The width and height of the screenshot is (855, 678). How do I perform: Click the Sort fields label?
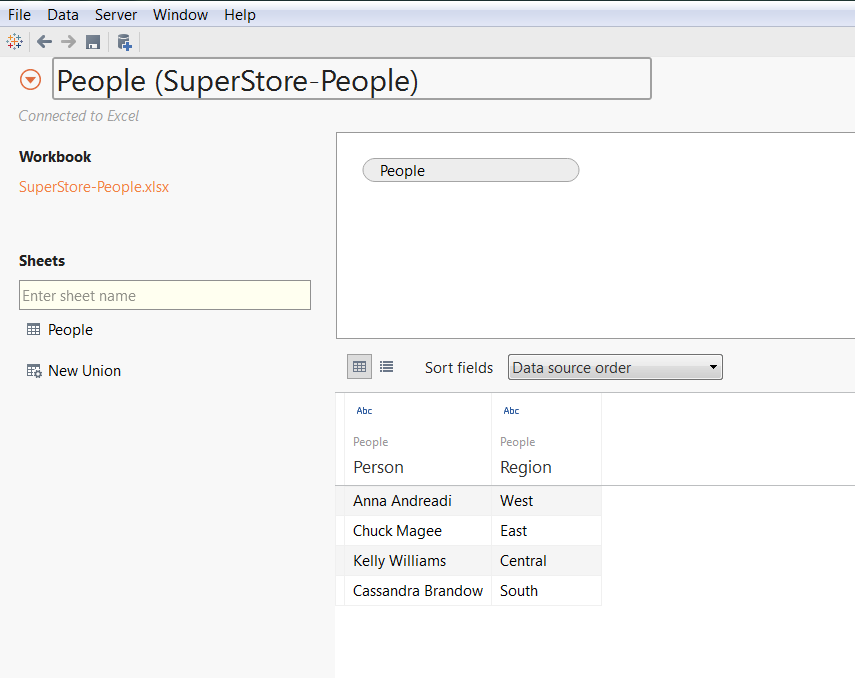(x=459, y=368)
